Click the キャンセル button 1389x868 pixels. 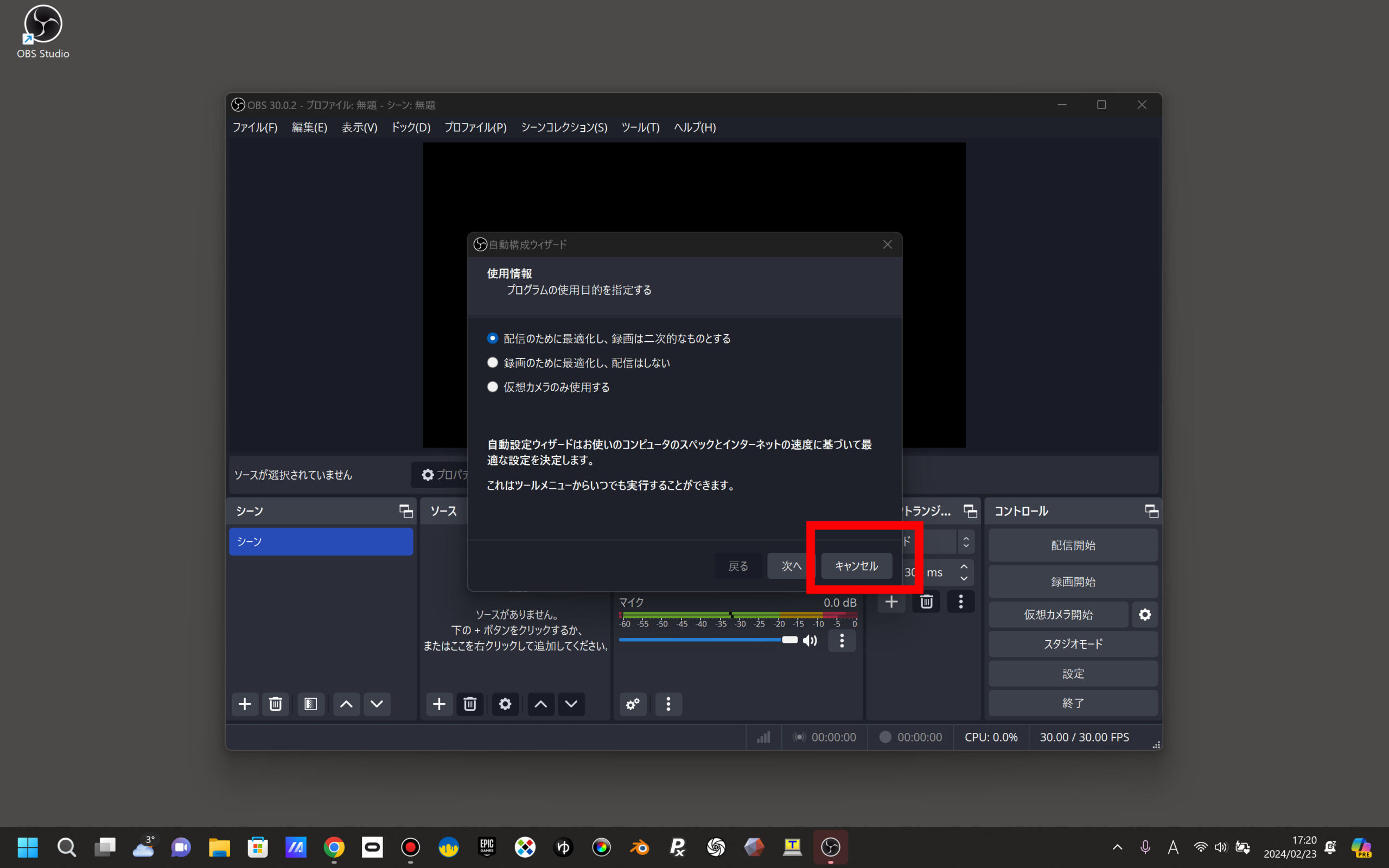coord(856,566)
